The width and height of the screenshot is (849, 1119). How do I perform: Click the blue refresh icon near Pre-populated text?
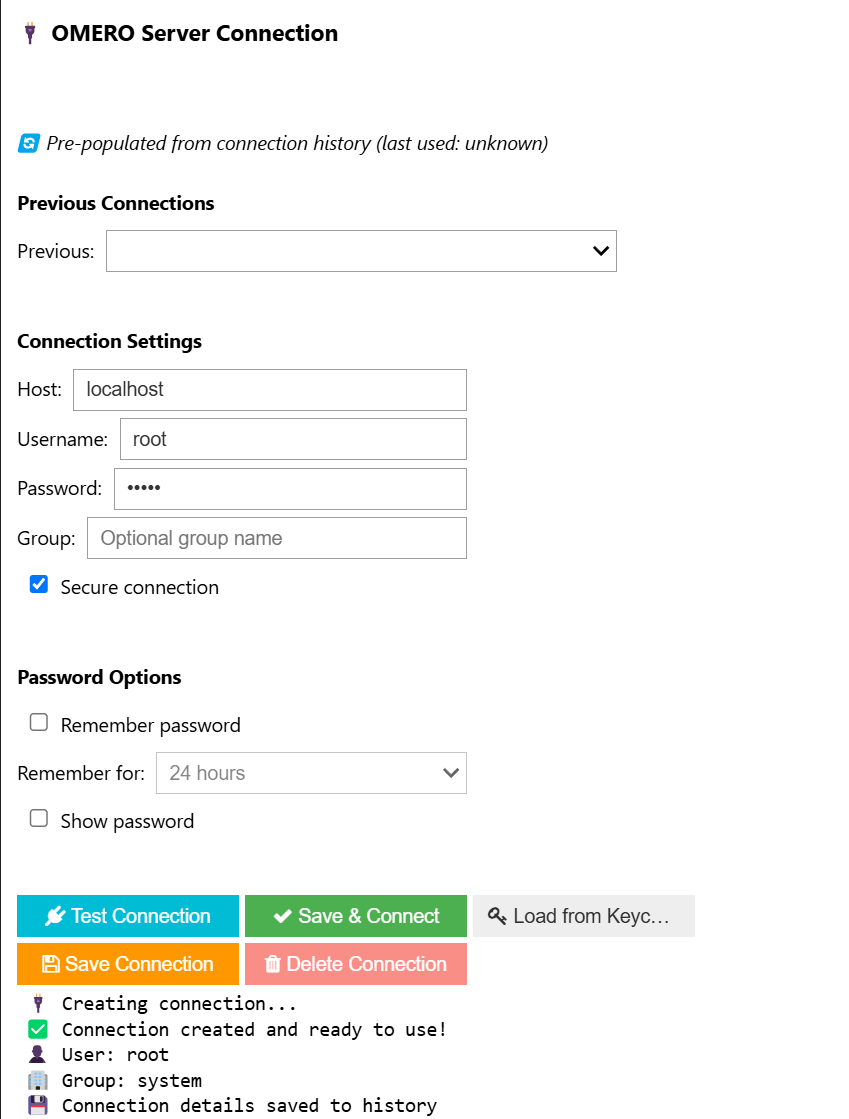click(x=28, y=144)
